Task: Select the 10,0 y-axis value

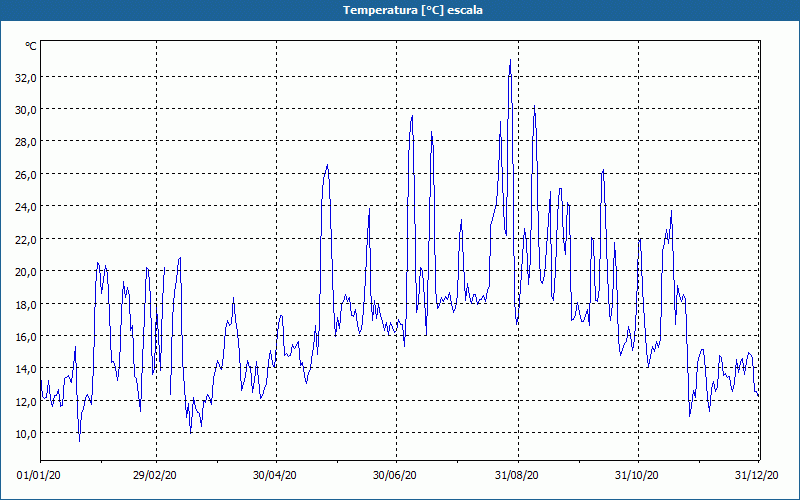Action: tap(25, 434)
